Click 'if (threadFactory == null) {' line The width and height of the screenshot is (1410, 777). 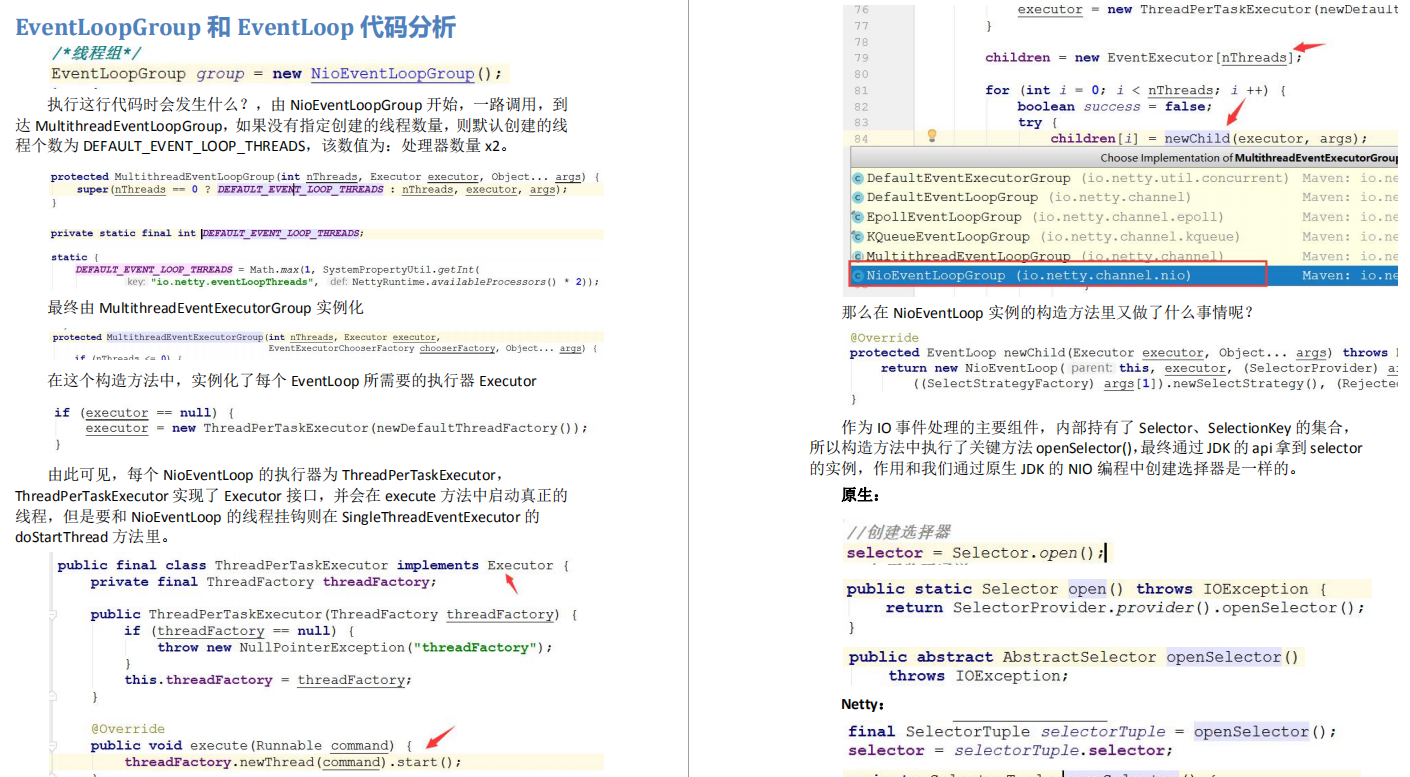tap(240, 631)
